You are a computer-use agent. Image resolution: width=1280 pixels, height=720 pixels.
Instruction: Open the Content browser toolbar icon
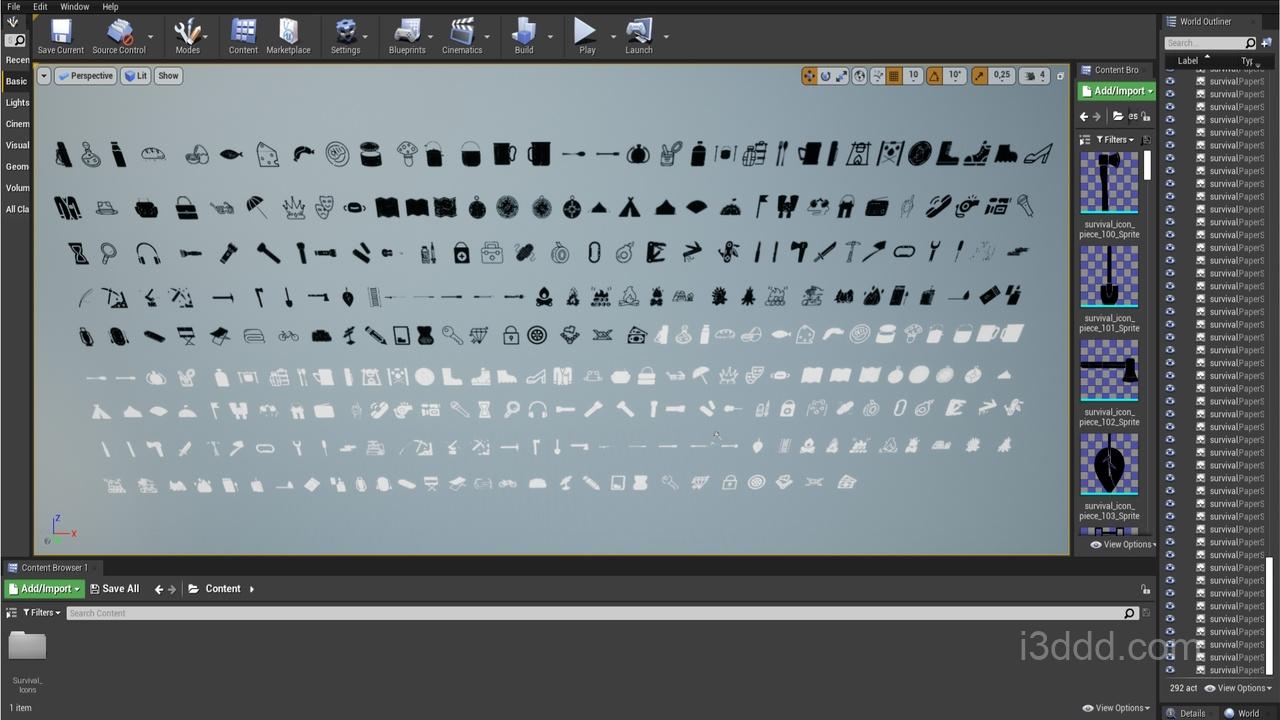(243, 36)
